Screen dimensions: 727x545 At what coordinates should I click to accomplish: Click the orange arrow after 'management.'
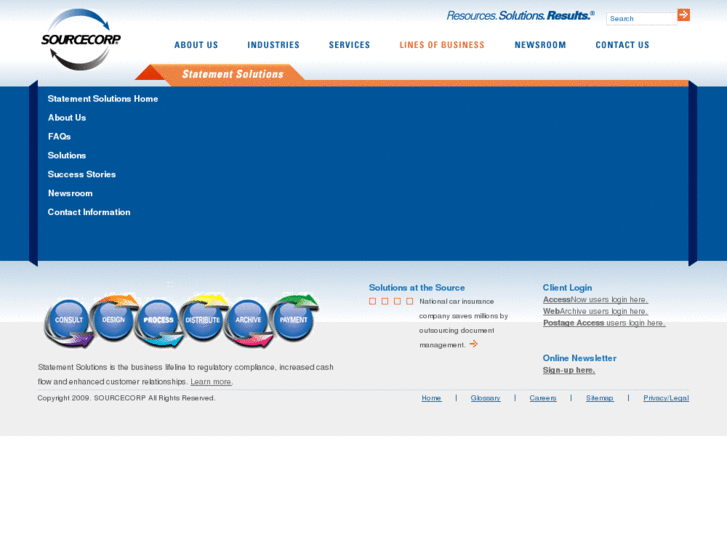tap(473, 344)
